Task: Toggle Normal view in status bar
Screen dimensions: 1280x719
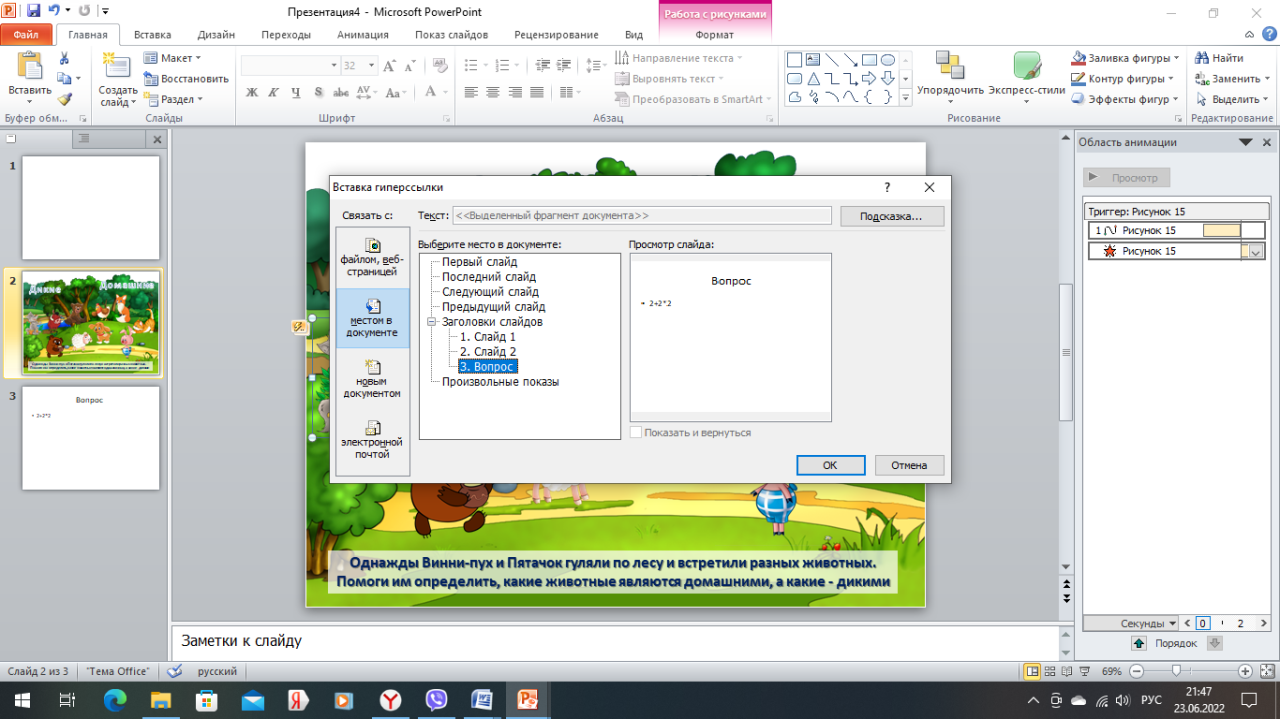Action: [x=1034, y=671]
